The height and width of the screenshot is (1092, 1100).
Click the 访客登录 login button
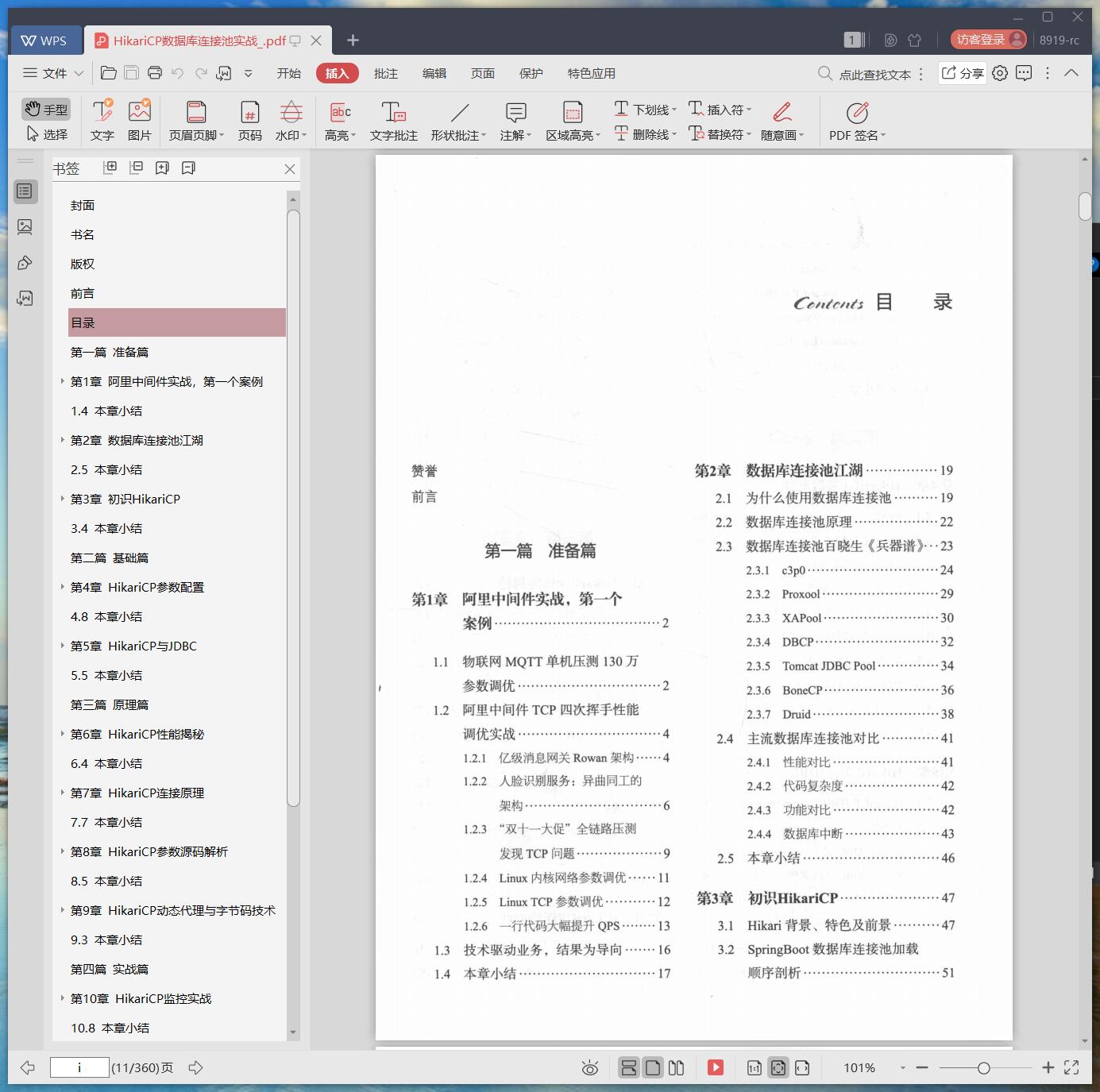coord(989,40)
